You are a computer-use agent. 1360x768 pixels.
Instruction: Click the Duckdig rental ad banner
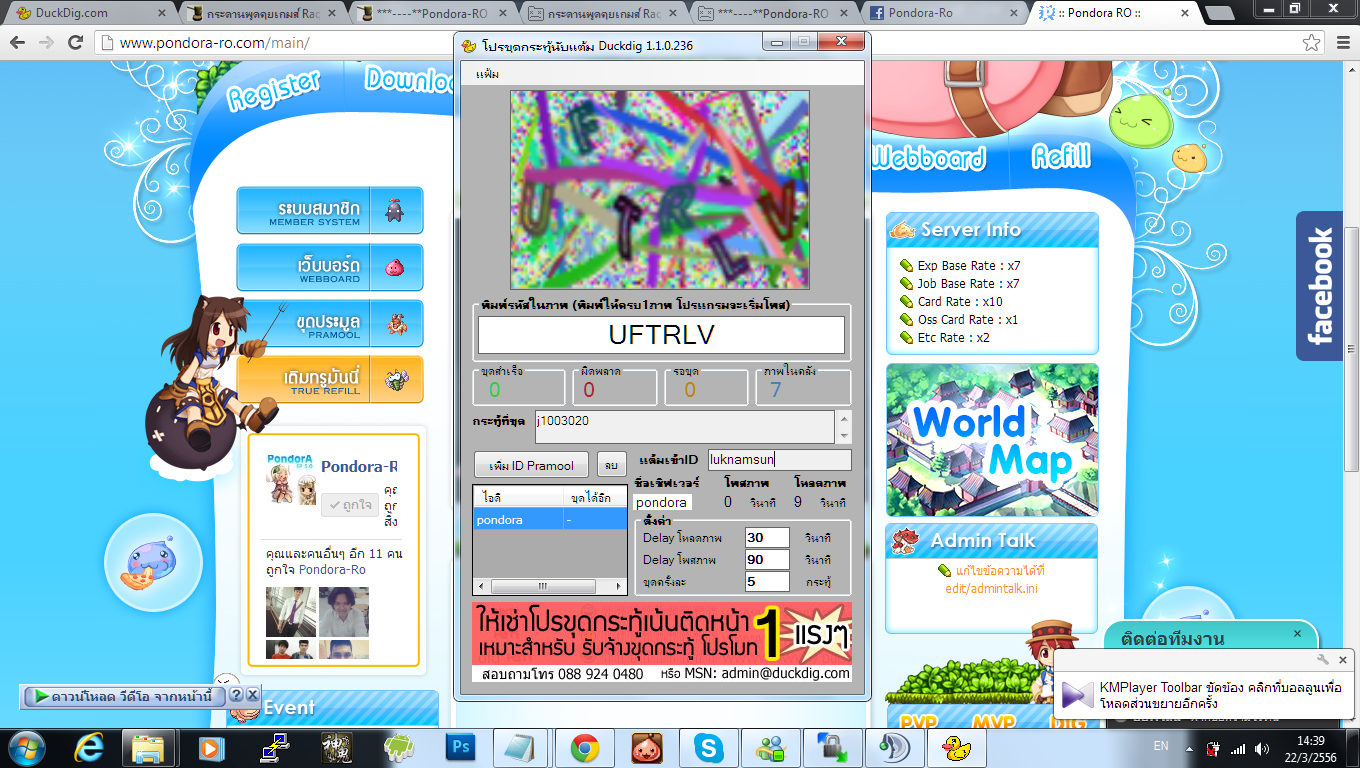(x=662, y=642)
